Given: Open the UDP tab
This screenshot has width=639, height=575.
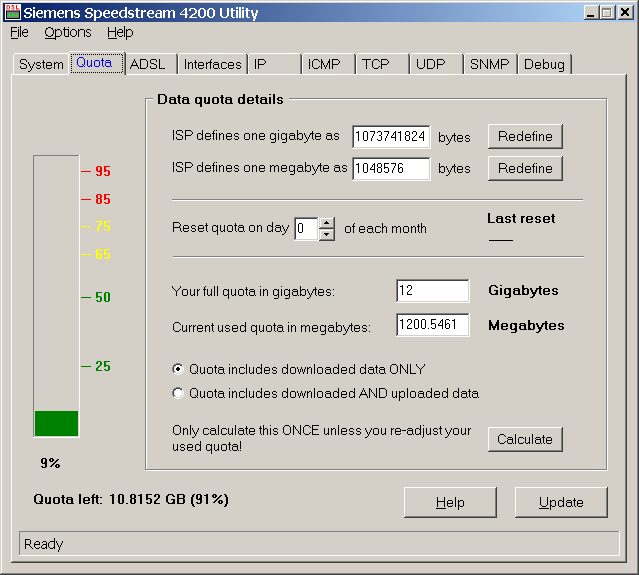Looking at the screenshot, I should (436, 64).
